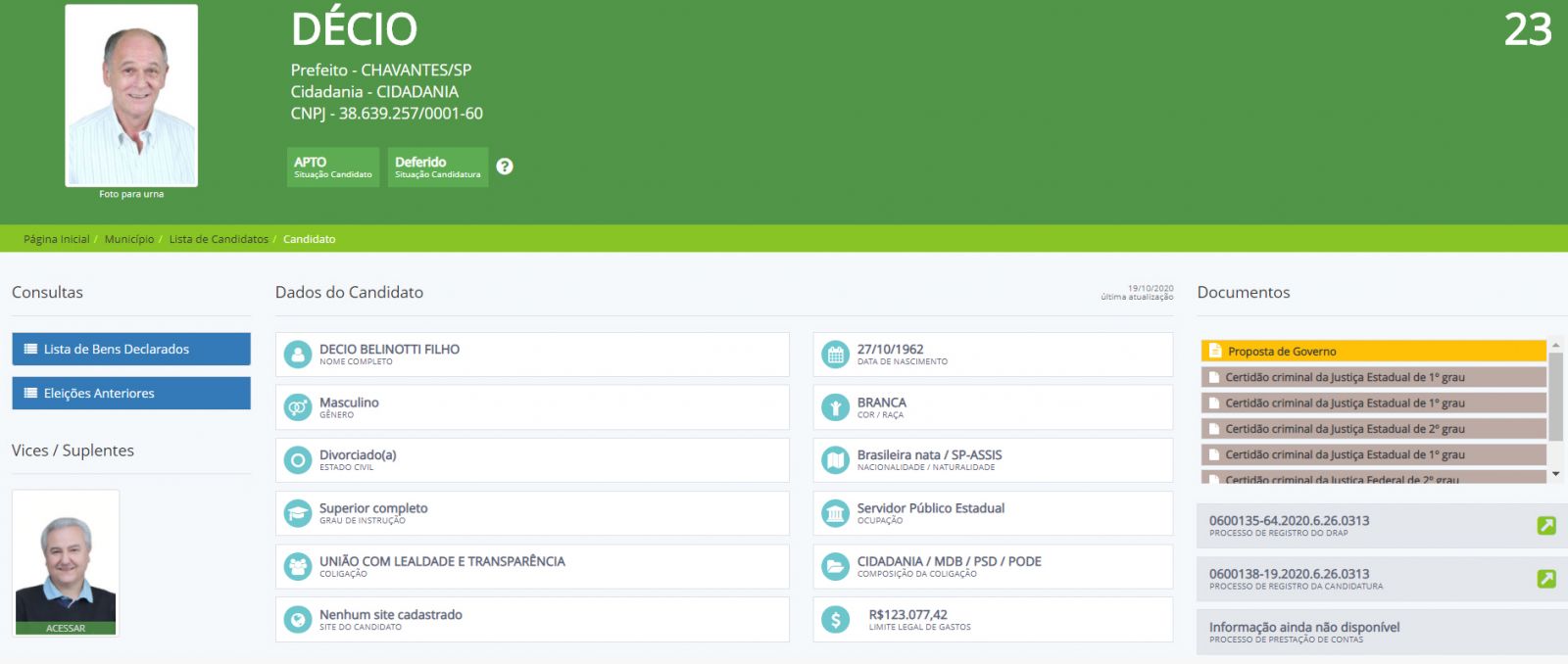Return to Lista de Candidatos breadcrumb
The width and height of the screenshot is (1568, 664).
[219, 239]
